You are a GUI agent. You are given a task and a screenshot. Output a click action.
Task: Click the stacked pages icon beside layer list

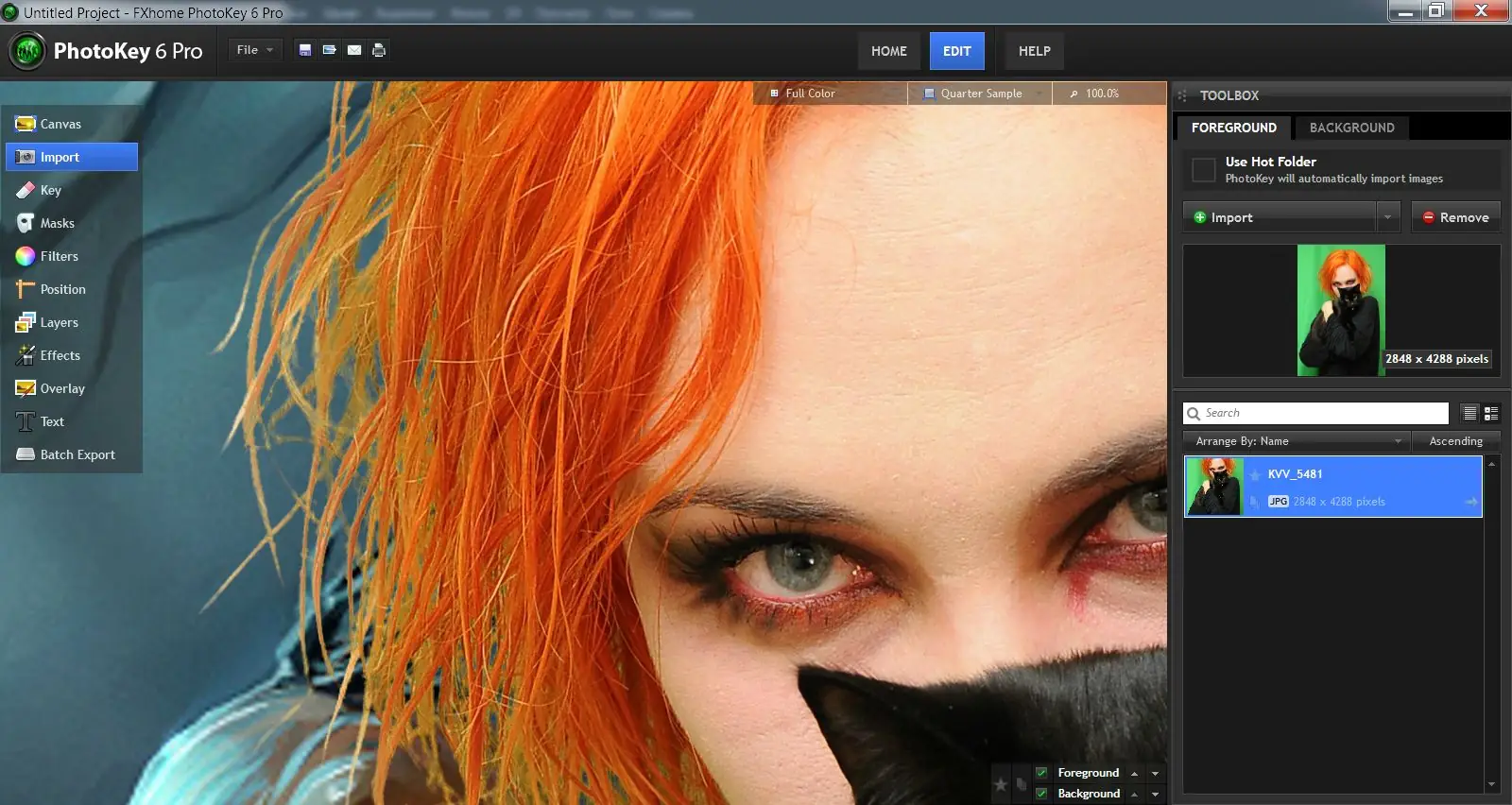tap(1022, 784)
